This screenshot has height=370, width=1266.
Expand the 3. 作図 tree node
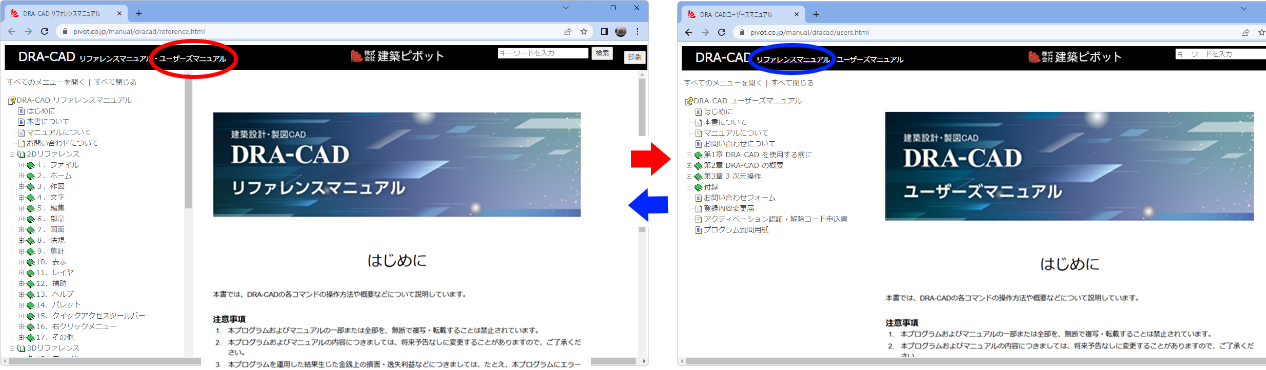click(x=21, y=186)
